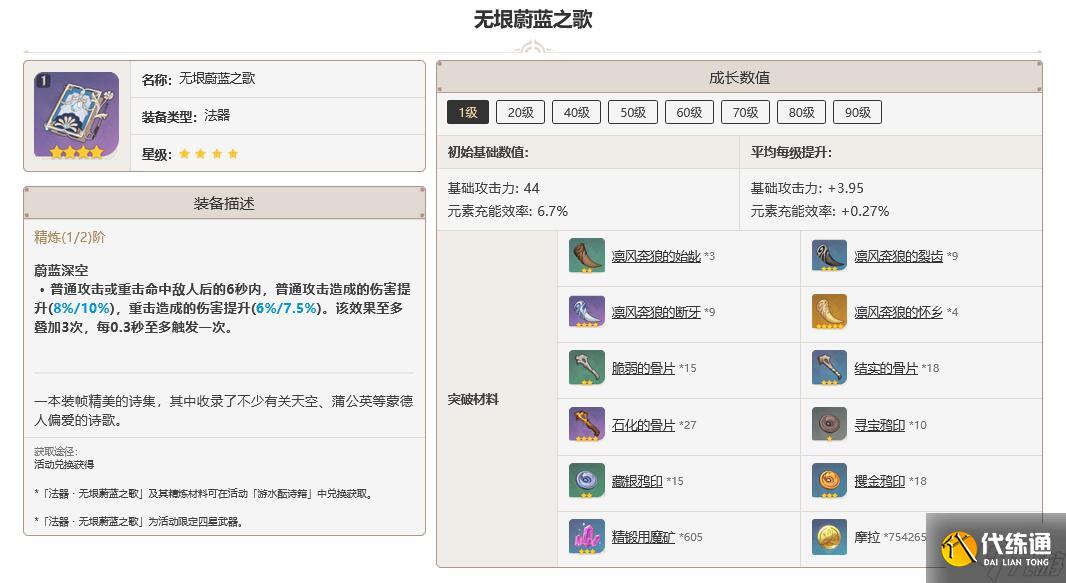Screen dimensions: 1066x583
Task: Click the 活动兑换获得 source text
Action: pos(64,465)
